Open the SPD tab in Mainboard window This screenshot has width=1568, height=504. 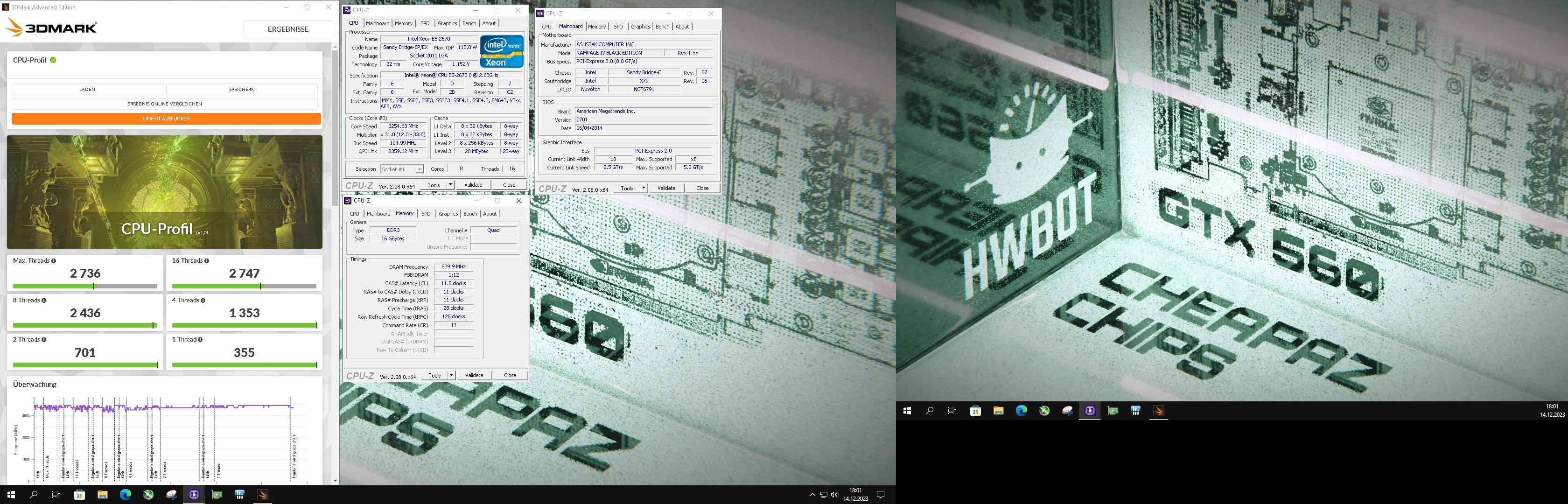coord(618,27)
